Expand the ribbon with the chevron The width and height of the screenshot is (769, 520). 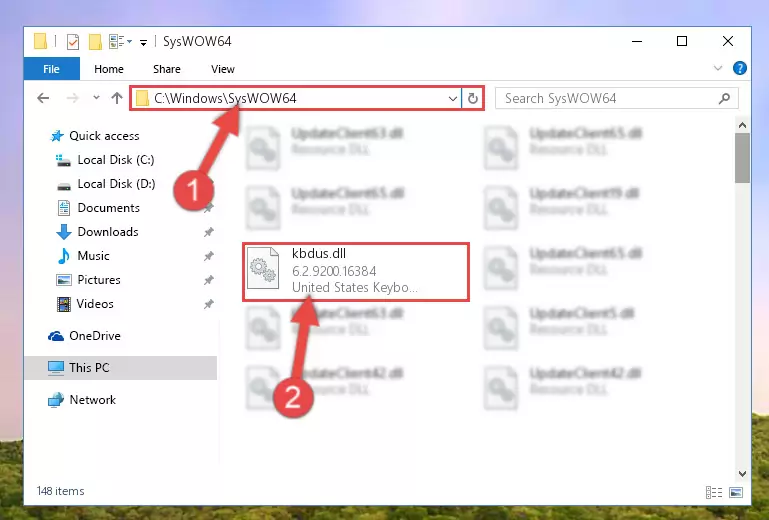[x=718, y=68]
